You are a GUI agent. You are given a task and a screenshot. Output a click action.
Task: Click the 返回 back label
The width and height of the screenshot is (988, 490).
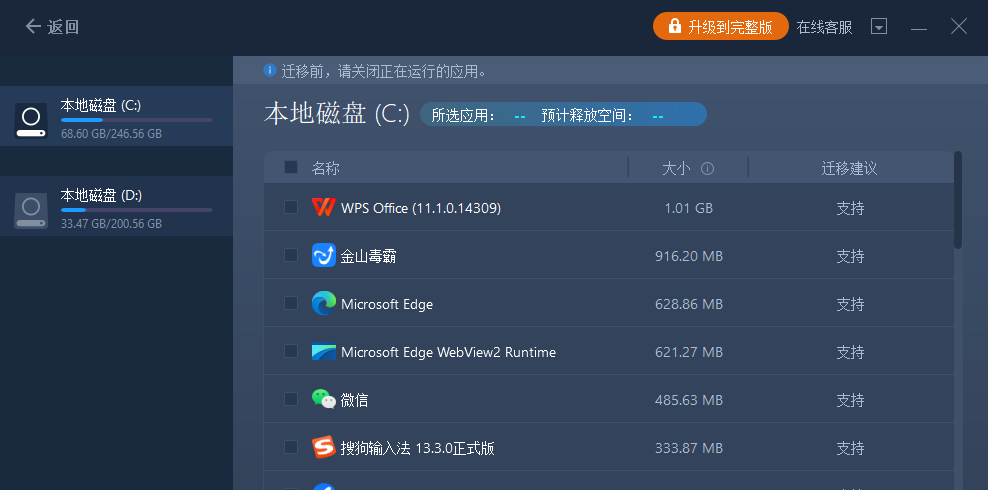(63, 27)
